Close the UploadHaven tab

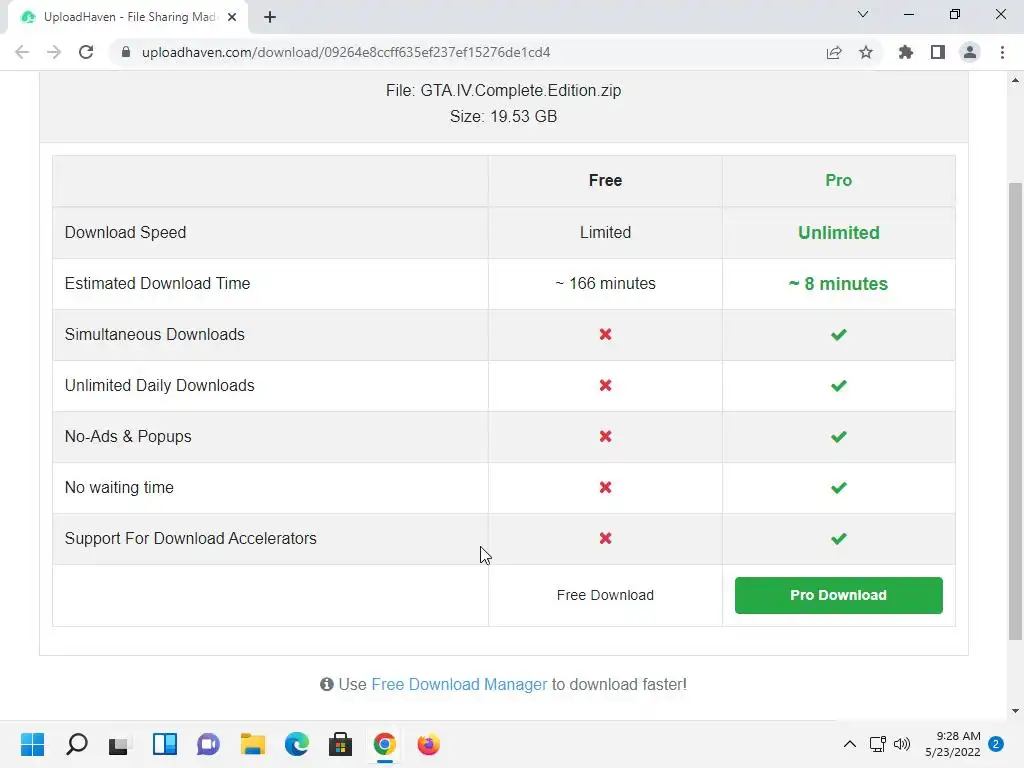[x=232, y=17]
